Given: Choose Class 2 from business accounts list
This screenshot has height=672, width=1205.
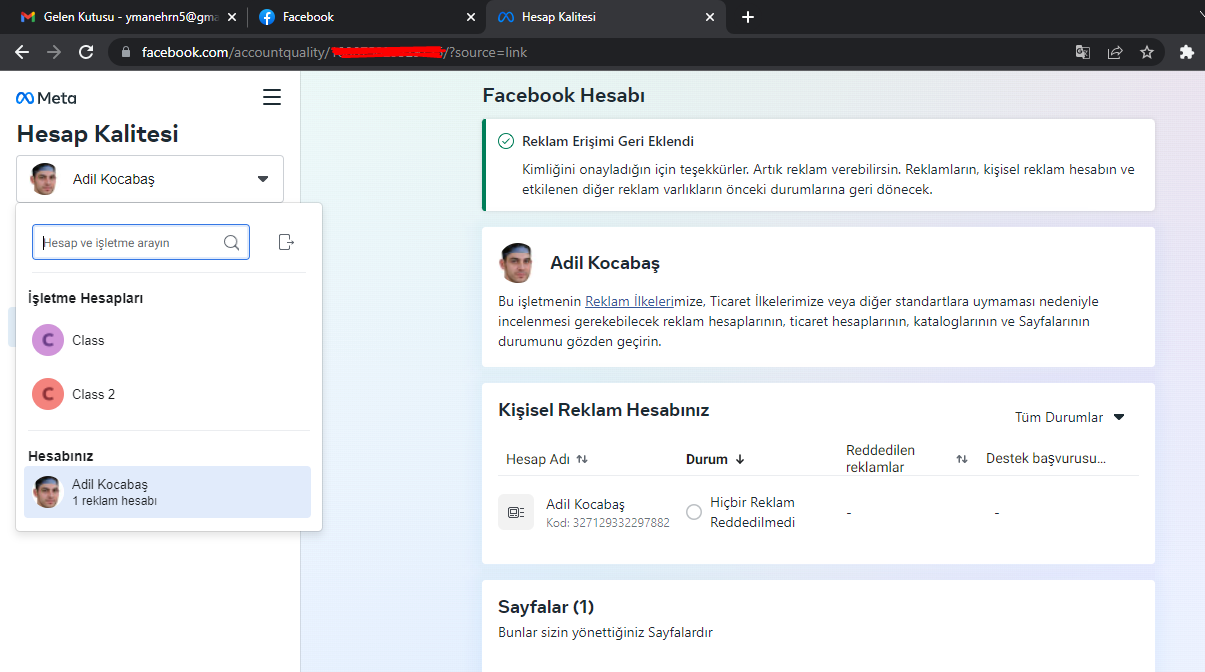Looking at the screenshot, I should [167, 394].
